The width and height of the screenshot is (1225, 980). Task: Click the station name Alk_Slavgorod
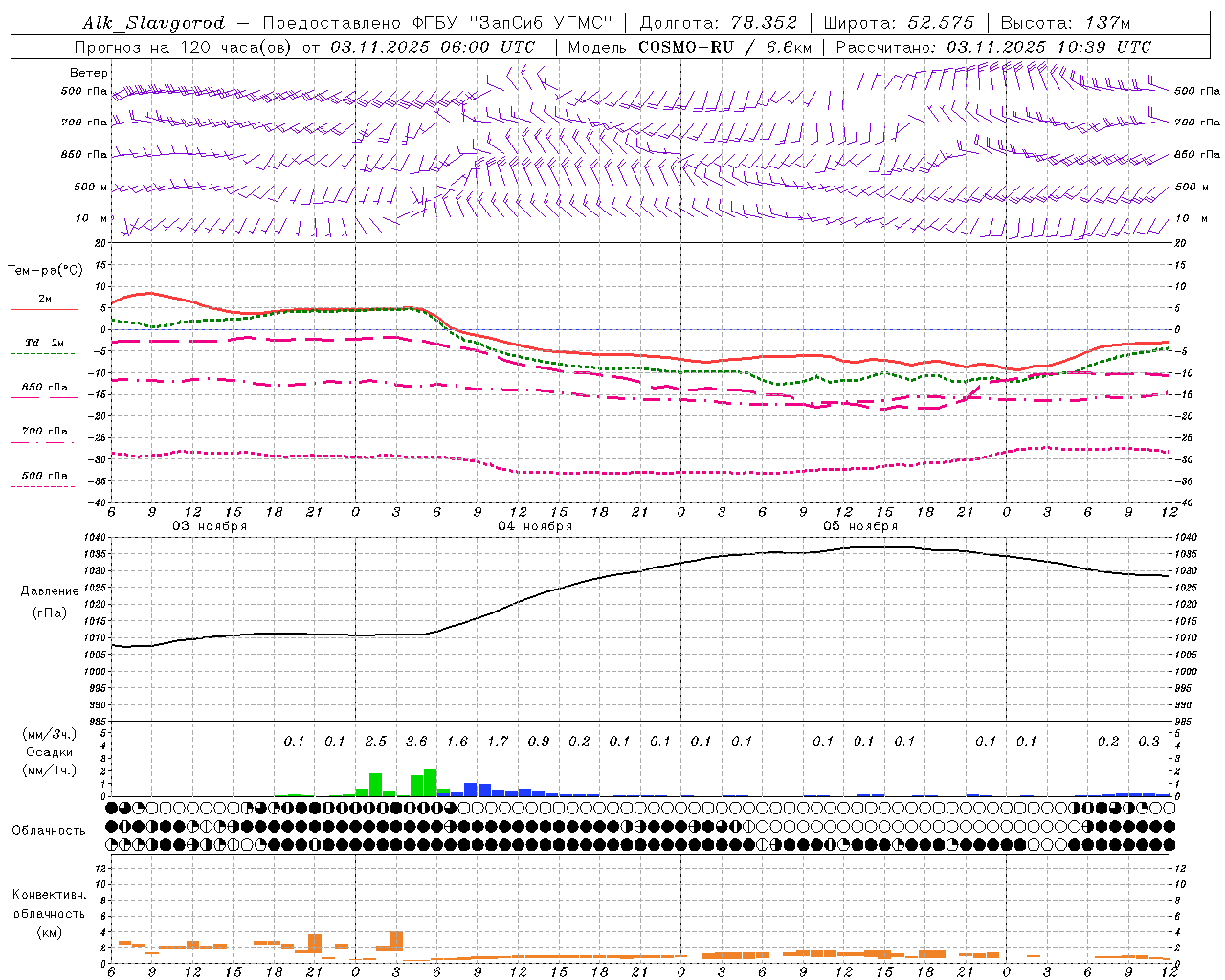(154, 23)
